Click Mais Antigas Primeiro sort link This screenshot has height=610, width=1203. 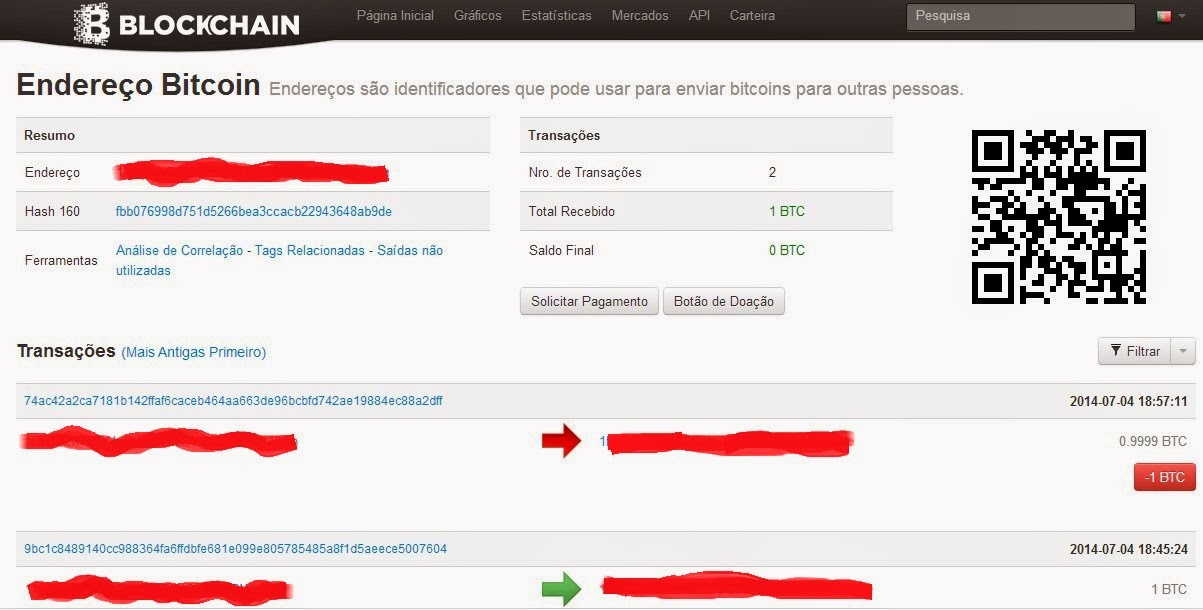click(194, 352)
